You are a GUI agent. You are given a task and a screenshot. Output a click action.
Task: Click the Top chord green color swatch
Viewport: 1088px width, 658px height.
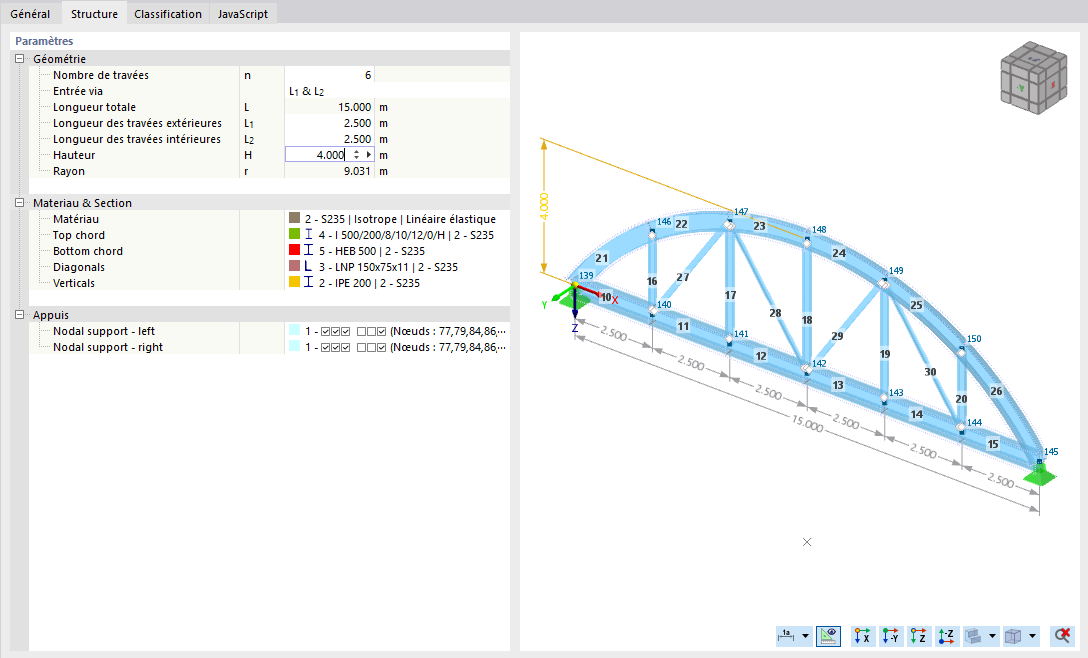click(294, 234)
